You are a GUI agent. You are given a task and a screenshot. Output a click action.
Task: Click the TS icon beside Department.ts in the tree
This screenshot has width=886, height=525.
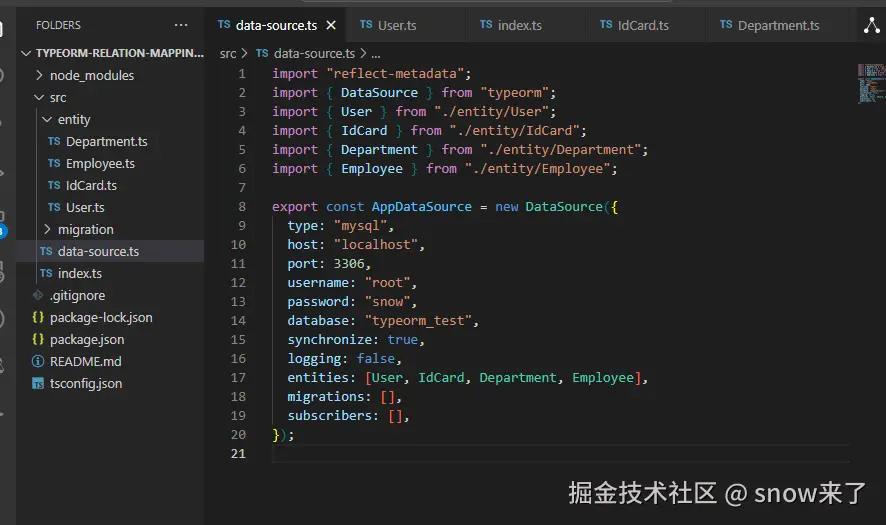[x=54, y=141]
